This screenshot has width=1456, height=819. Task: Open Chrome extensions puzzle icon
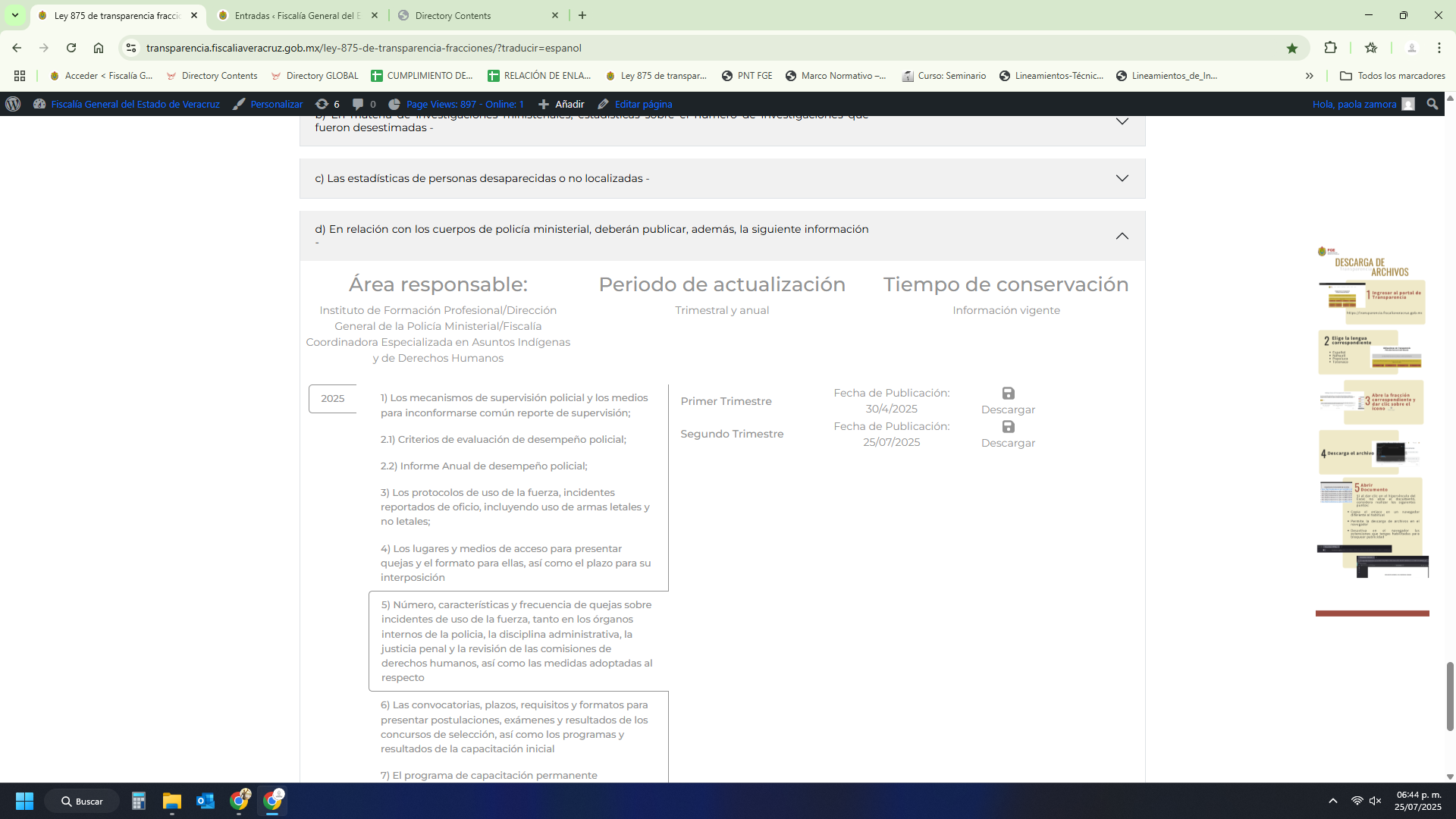tap(1330, 48)
